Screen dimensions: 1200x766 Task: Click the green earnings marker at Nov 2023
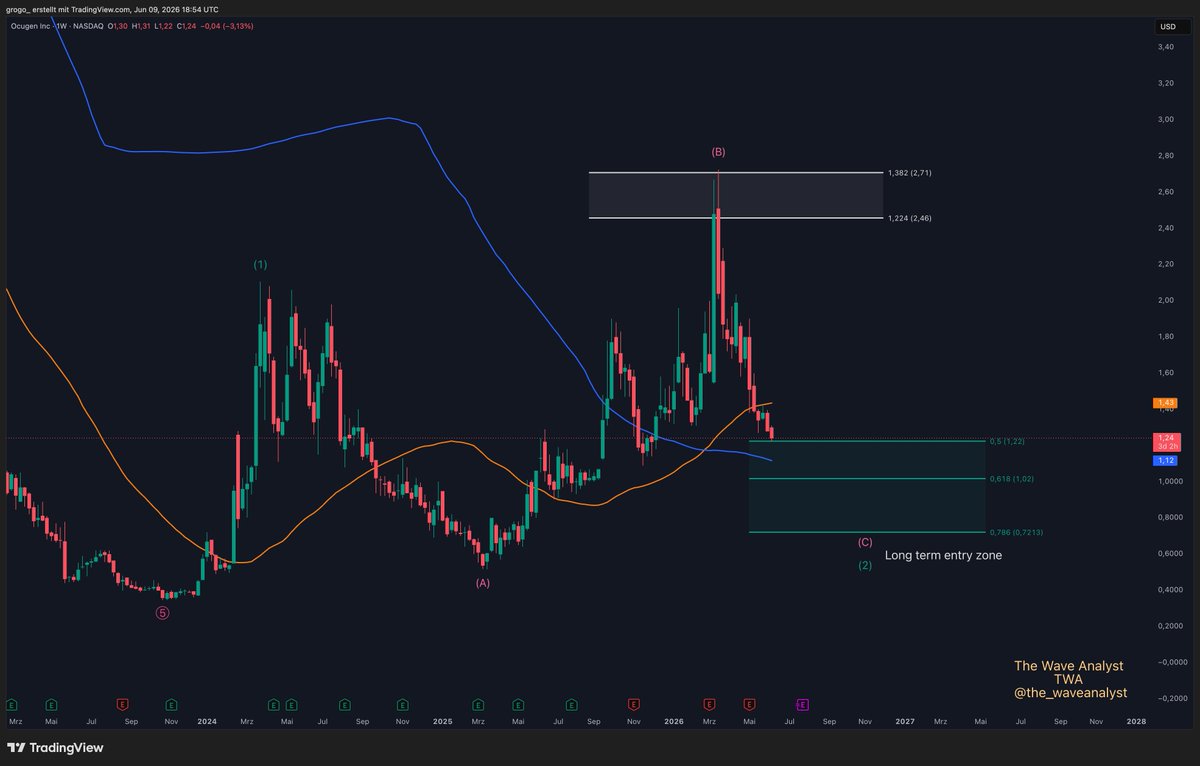pyautogui.click(x=171, y=703)
